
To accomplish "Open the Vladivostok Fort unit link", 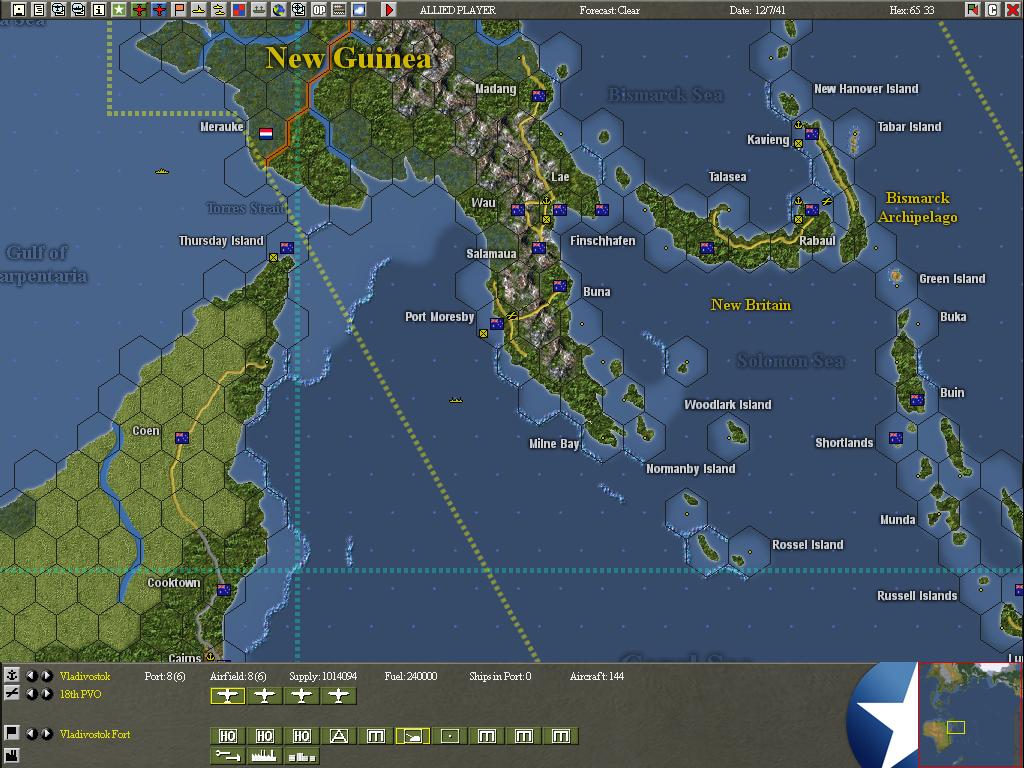I will click(x=95, y=734).
